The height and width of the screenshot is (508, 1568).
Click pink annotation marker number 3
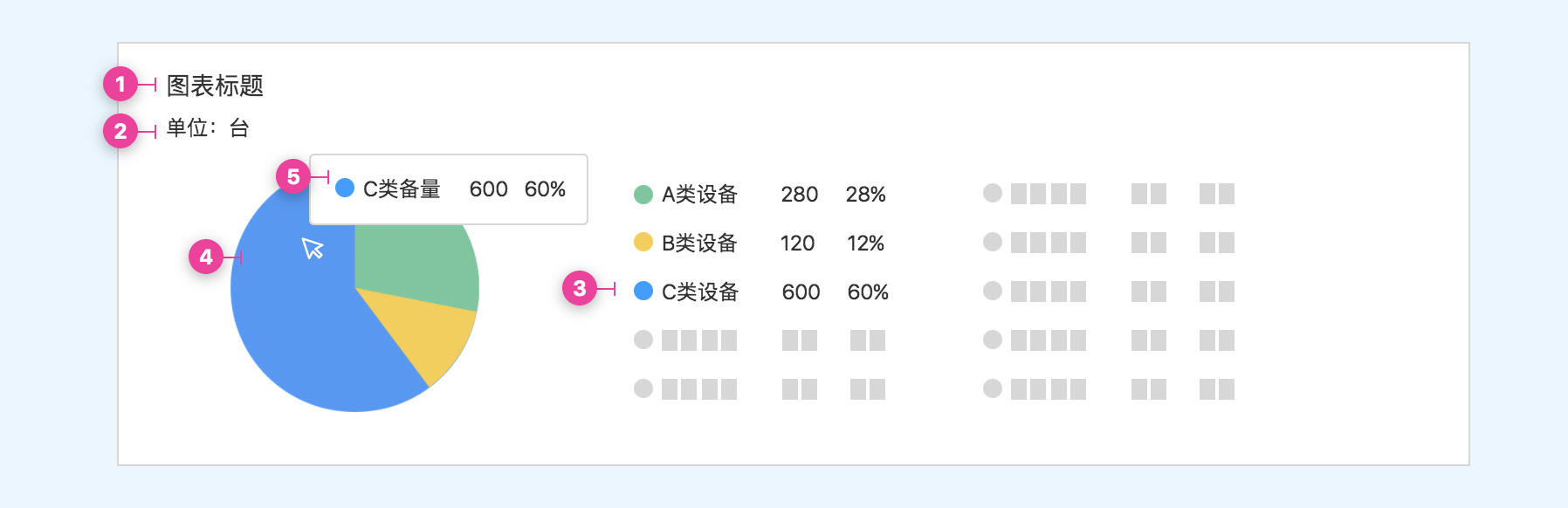[580, 289]
